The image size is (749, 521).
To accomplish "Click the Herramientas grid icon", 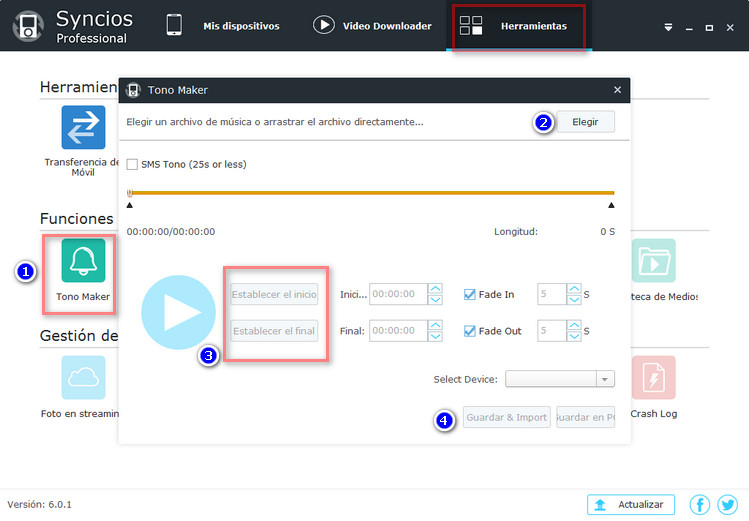I will (471, 25).
